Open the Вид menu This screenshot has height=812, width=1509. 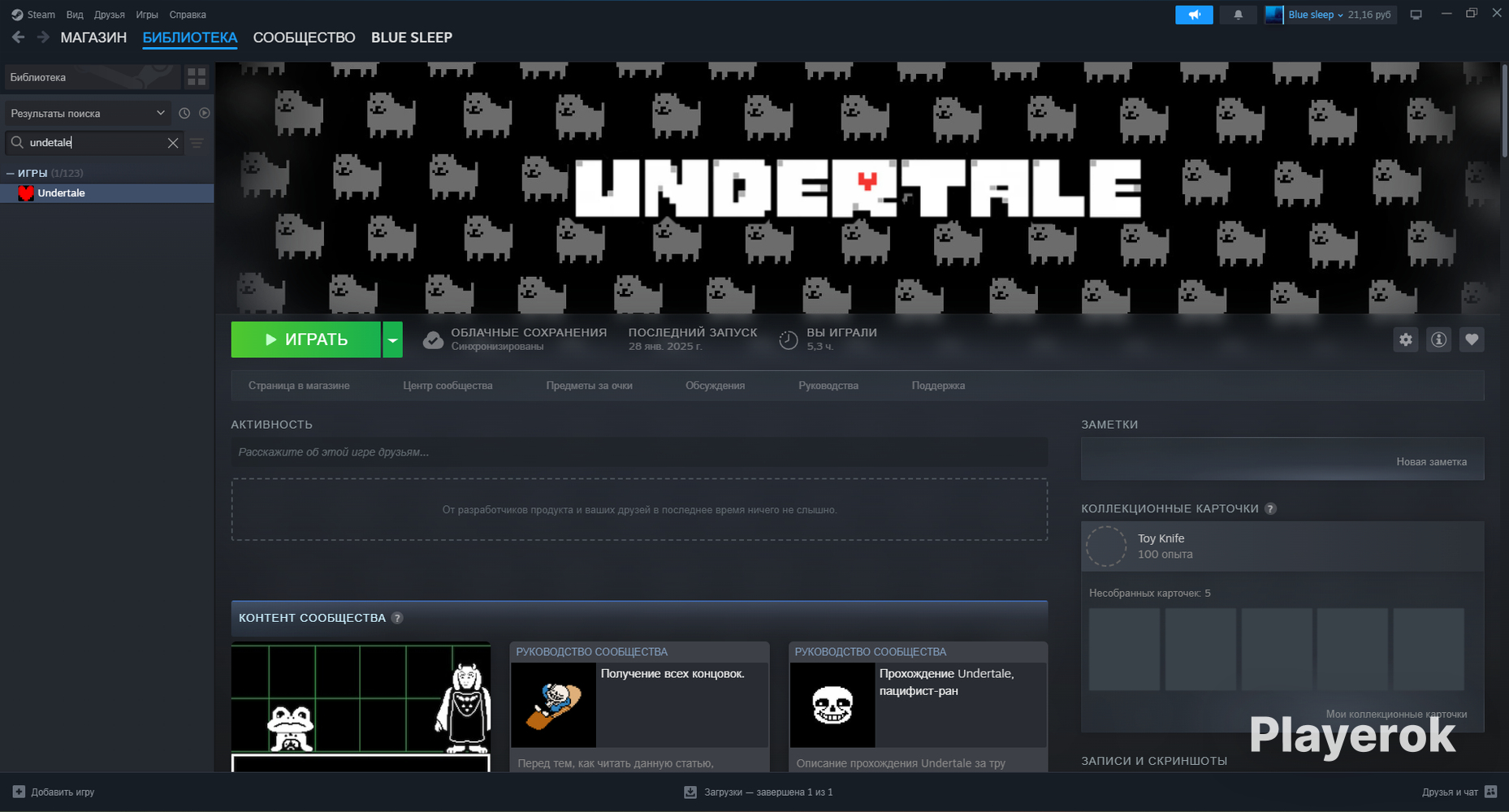click(x=75, y=15)
